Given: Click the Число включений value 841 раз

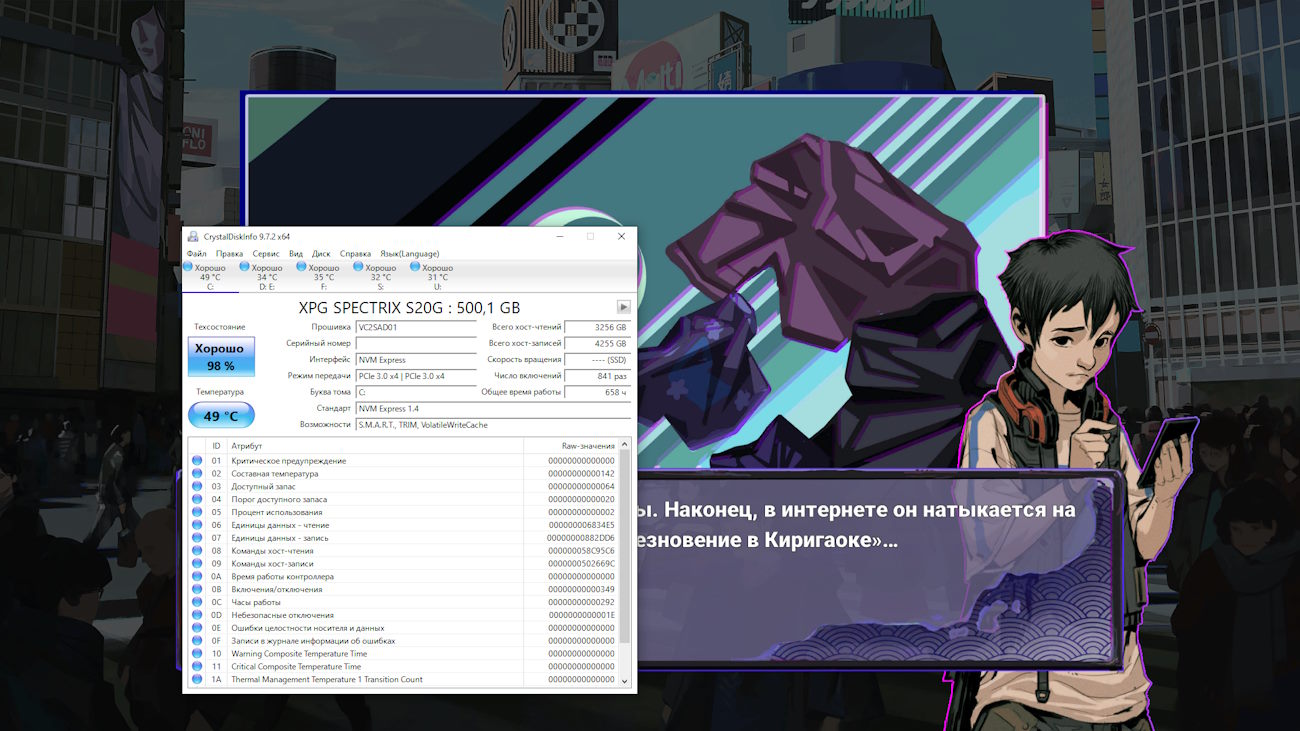Looking at the screenshot, I should pos(598,376).
